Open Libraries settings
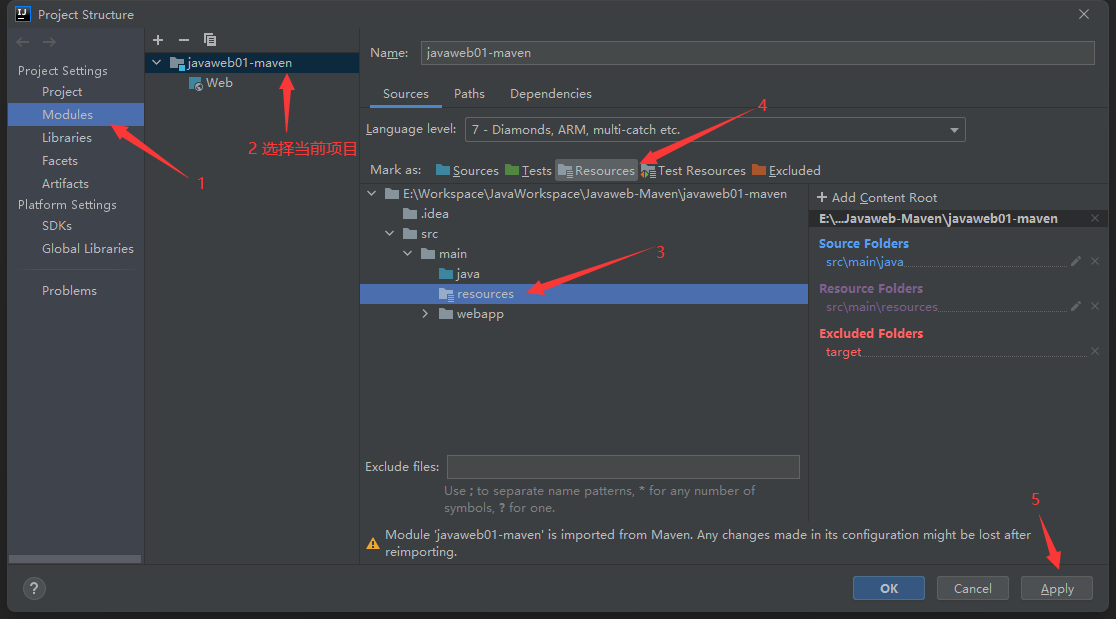The image size is (1116, 619). pos(67,137)
